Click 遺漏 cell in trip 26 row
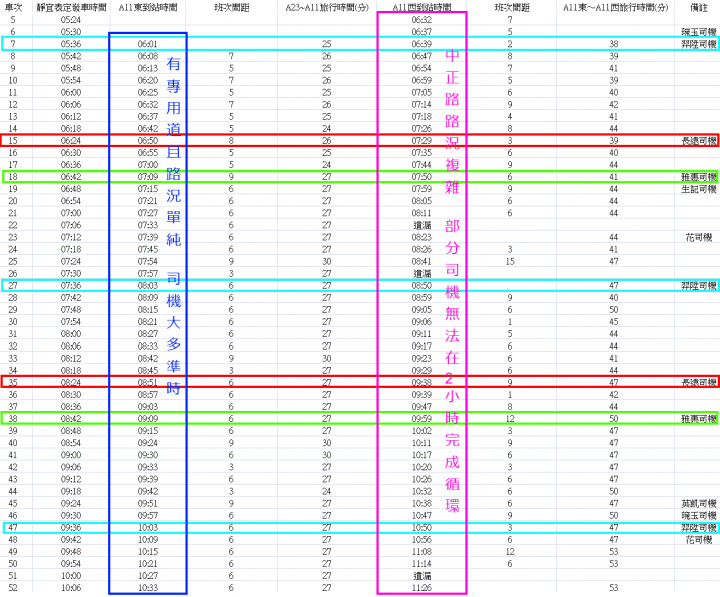The height and width of the screenshot is (597, 720). coord(422,274)
